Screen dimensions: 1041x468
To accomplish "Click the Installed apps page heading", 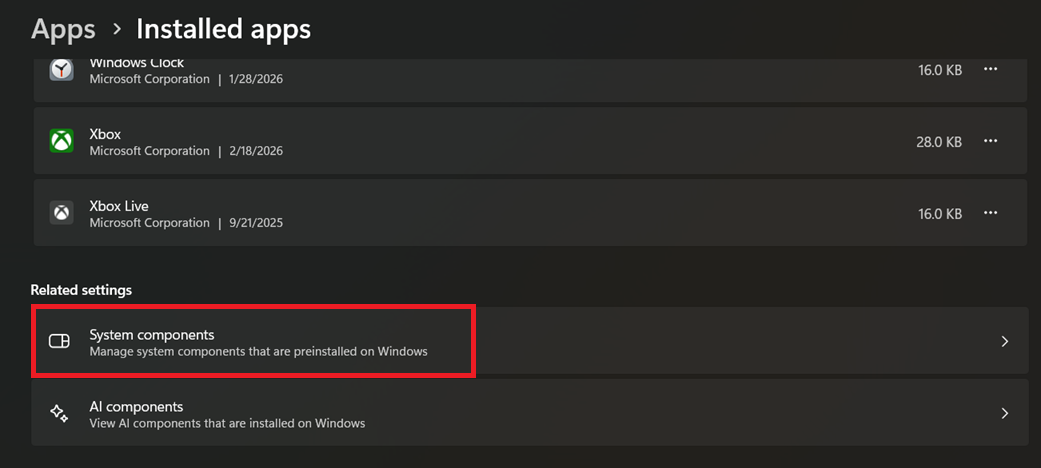I will point(223,29).
